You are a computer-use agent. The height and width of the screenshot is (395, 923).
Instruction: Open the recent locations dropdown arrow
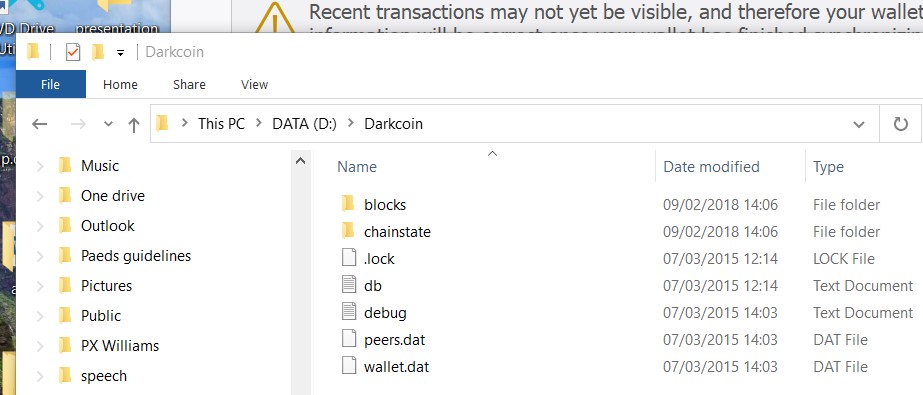[108, 124]
